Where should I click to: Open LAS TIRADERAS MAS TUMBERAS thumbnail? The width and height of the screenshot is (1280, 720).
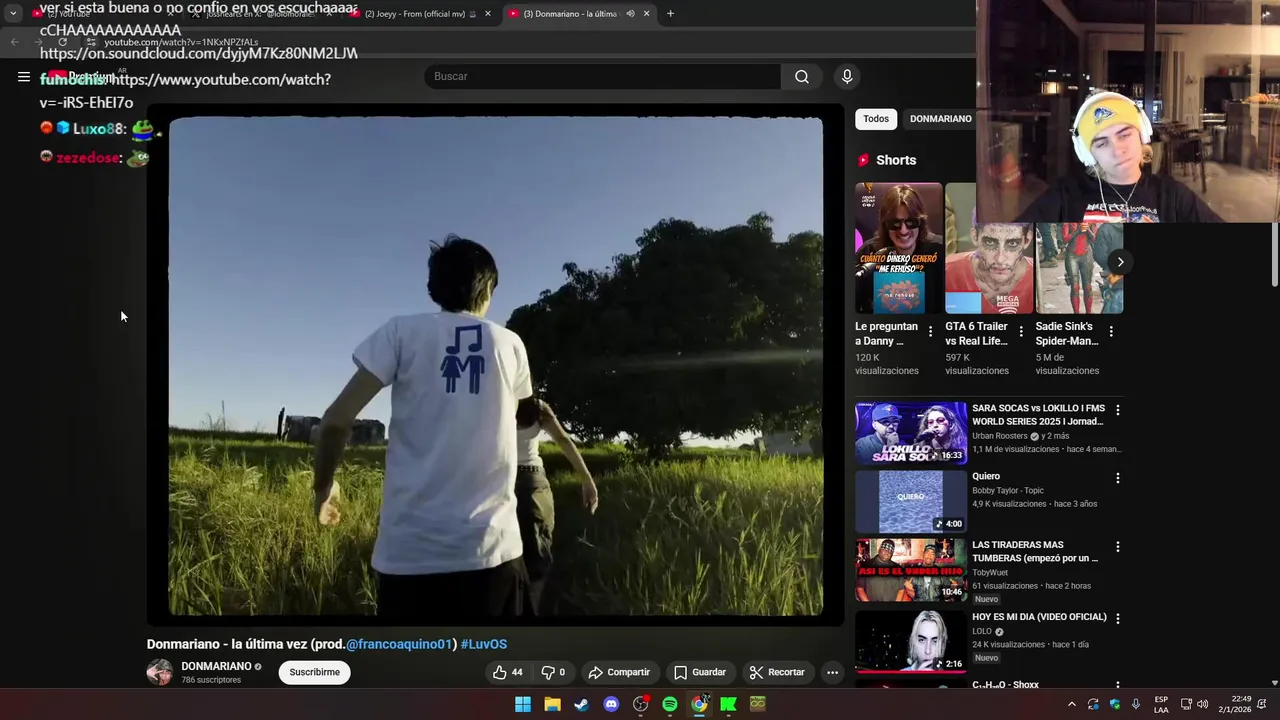tap(911, 570)
